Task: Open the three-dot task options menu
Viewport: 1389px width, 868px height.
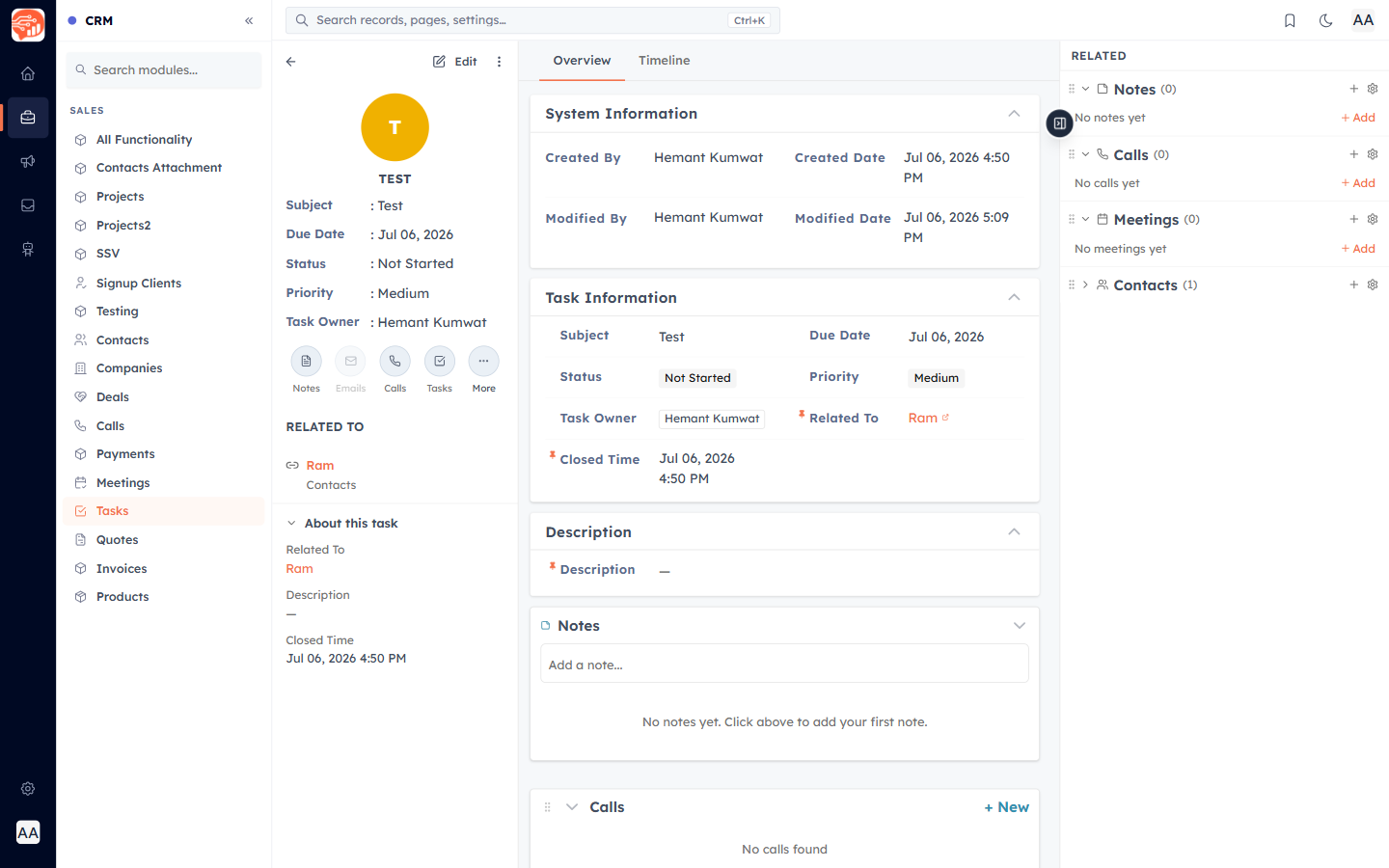Action: (499, 62)
